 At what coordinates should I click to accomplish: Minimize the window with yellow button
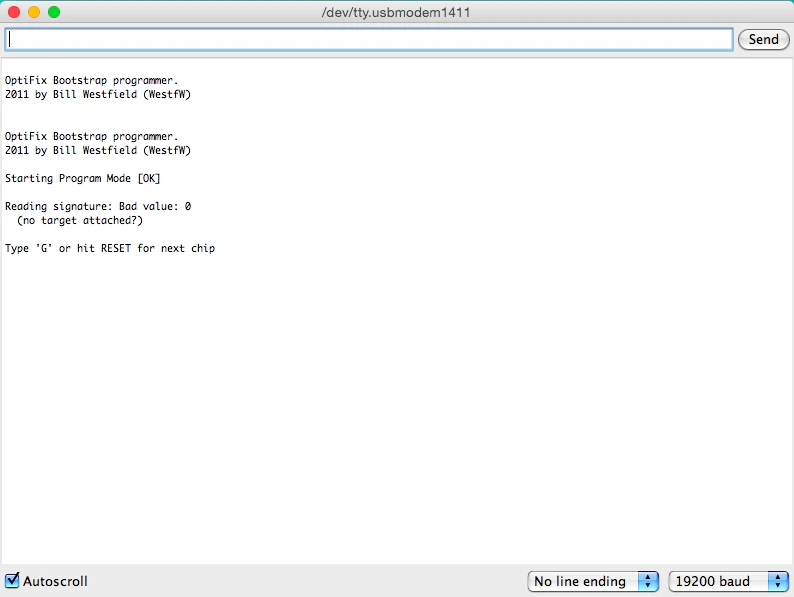[34, 12]
